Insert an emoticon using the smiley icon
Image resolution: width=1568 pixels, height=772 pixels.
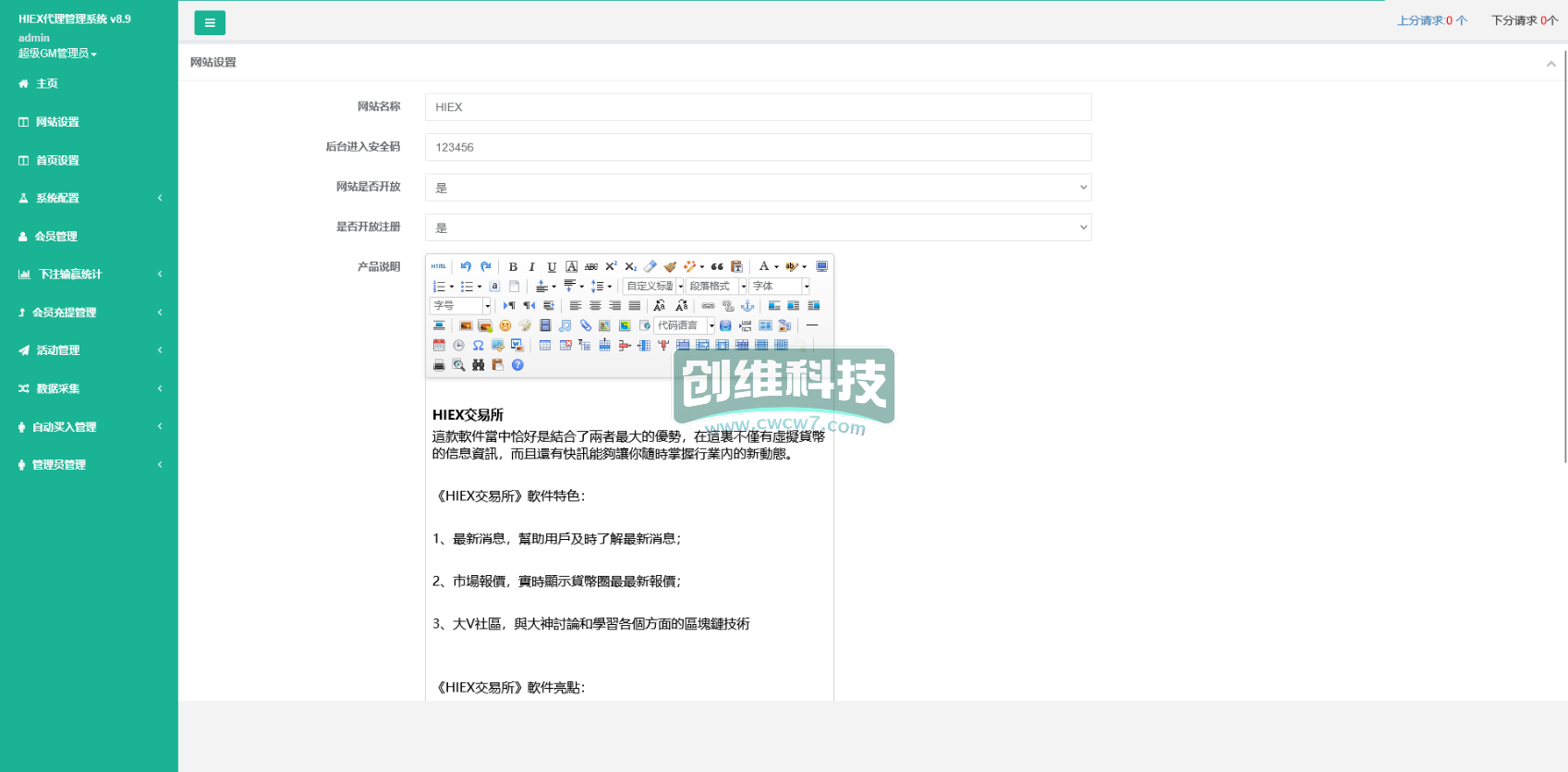505,325
